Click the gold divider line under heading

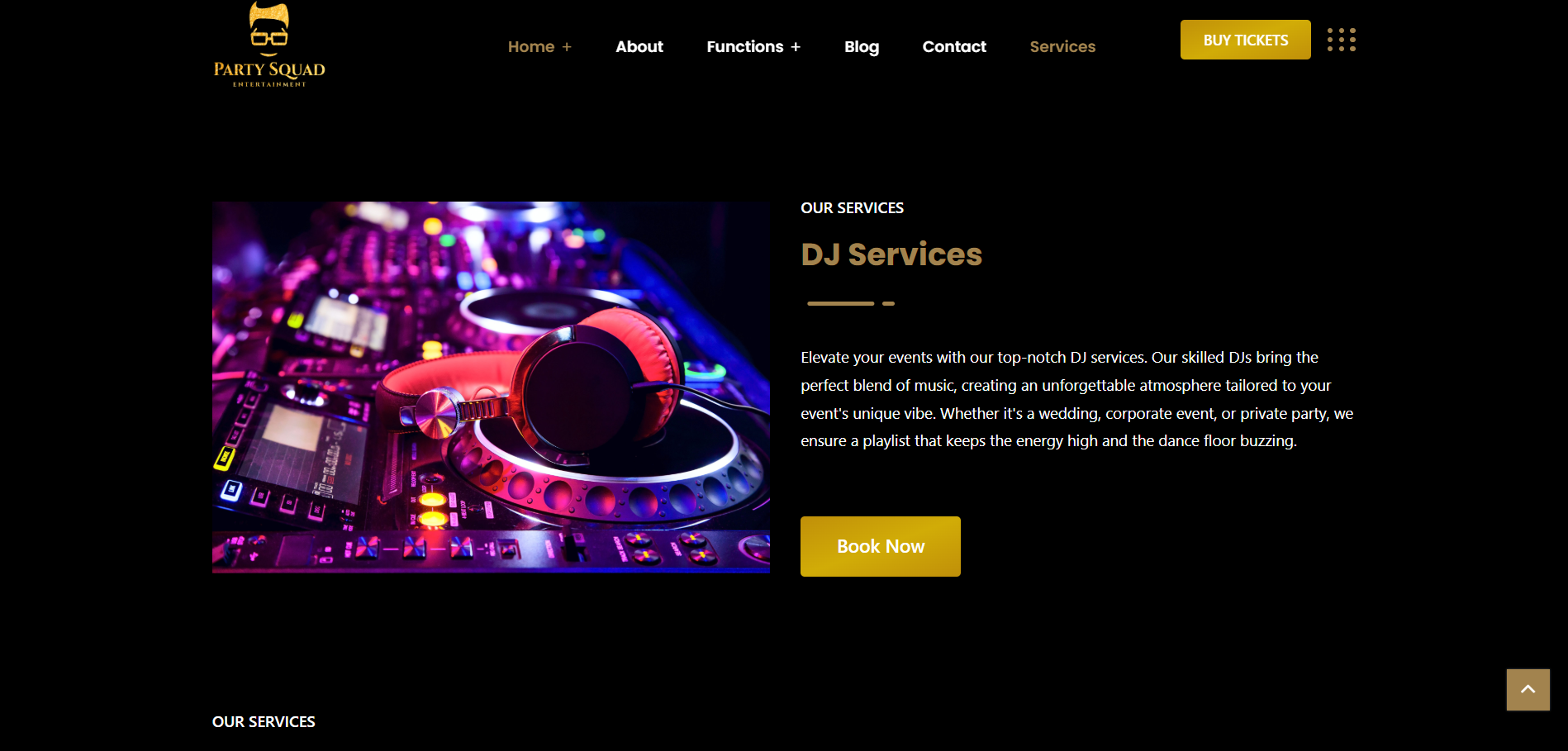[851, 303]
